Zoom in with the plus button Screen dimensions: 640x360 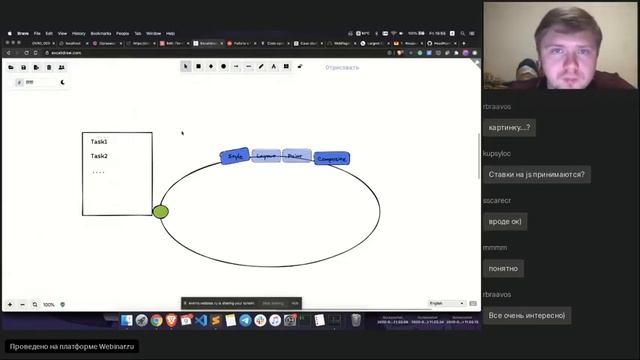10,304
